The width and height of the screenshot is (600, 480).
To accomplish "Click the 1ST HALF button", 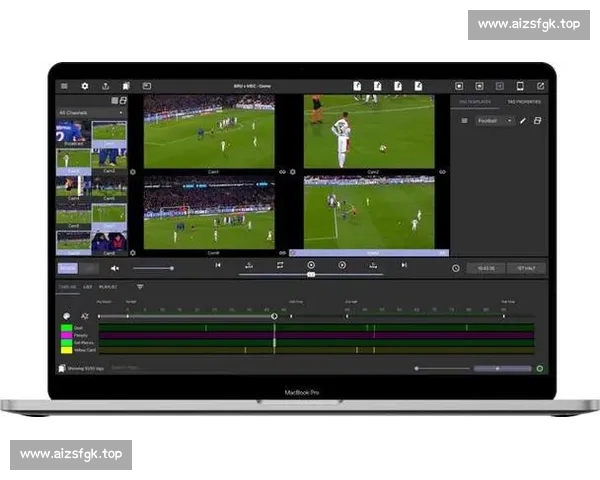I will click(x=525, y=268).
